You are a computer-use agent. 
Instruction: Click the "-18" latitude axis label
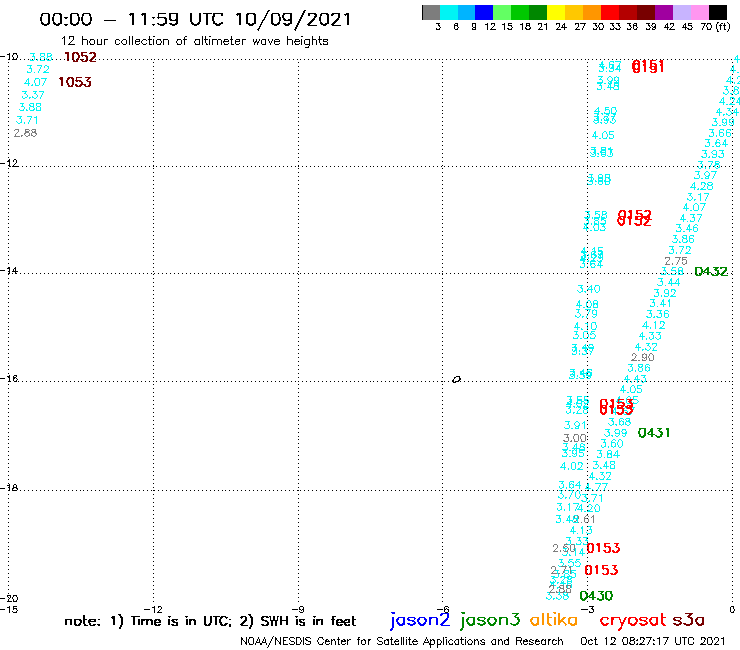click(x=8, y=488)
